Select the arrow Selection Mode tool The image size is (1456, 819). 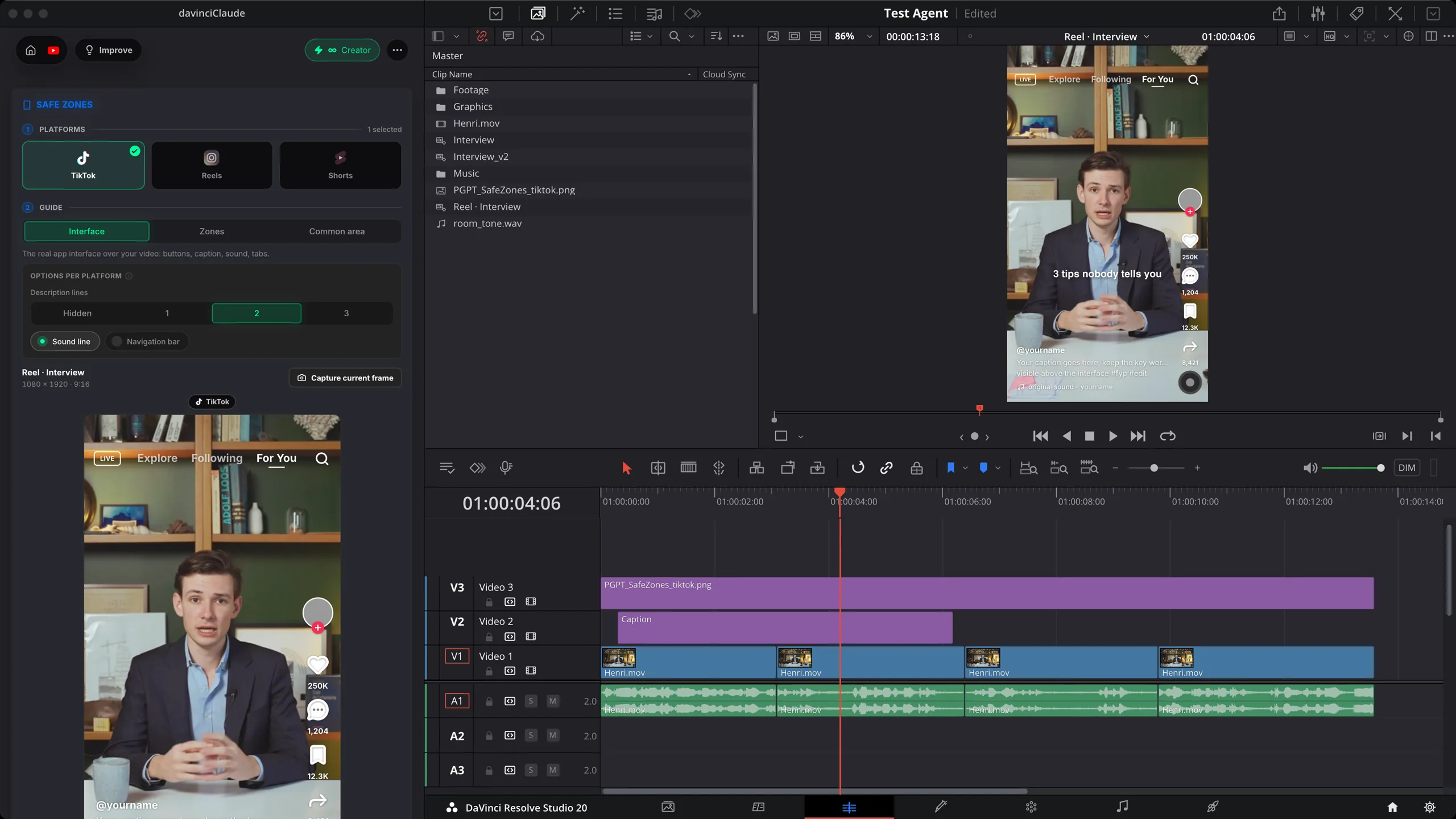[626, 468]
